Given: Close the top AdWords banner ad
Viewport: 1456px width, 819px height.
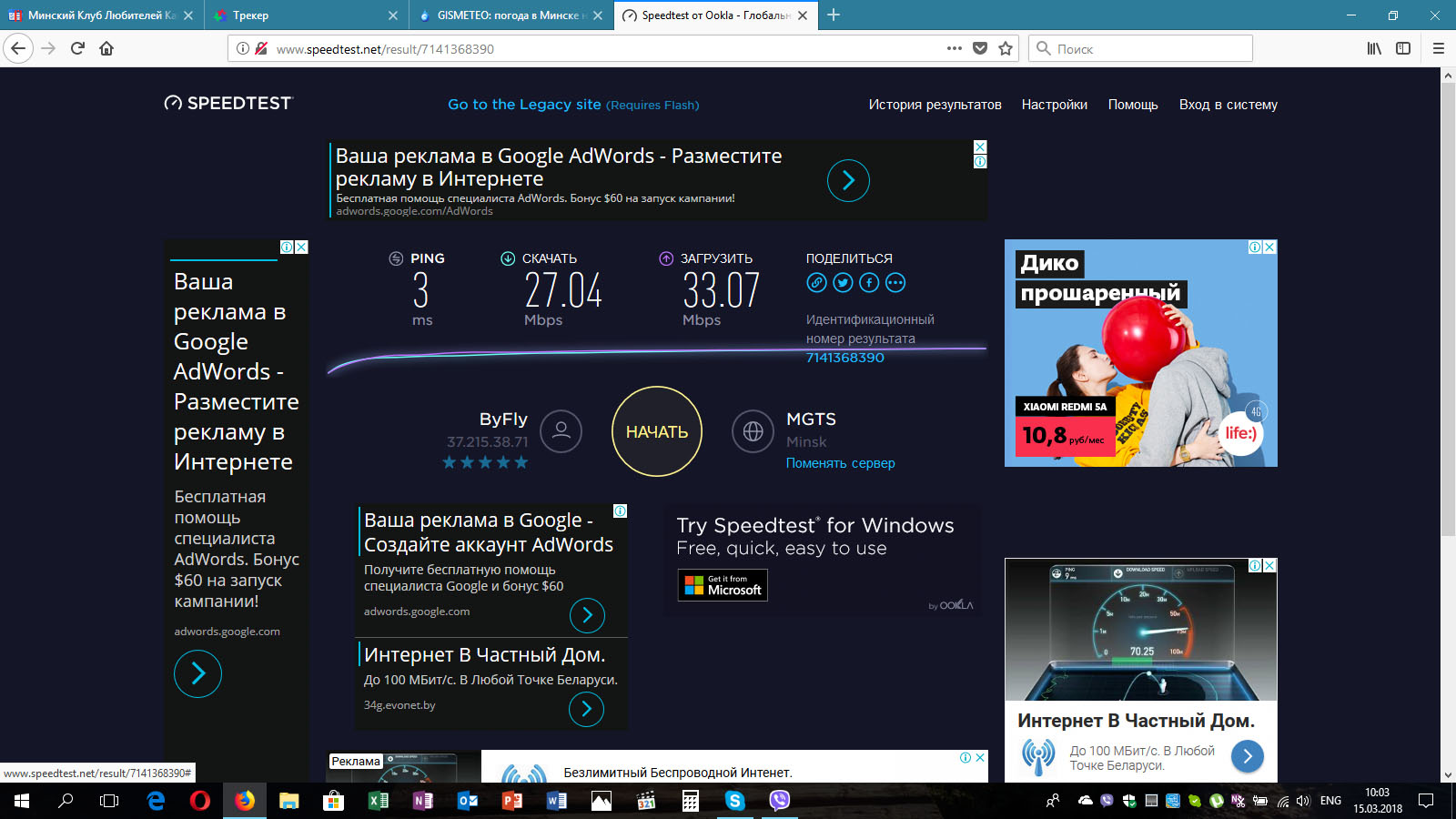Looking at the screenshot, I should [980, 147].
